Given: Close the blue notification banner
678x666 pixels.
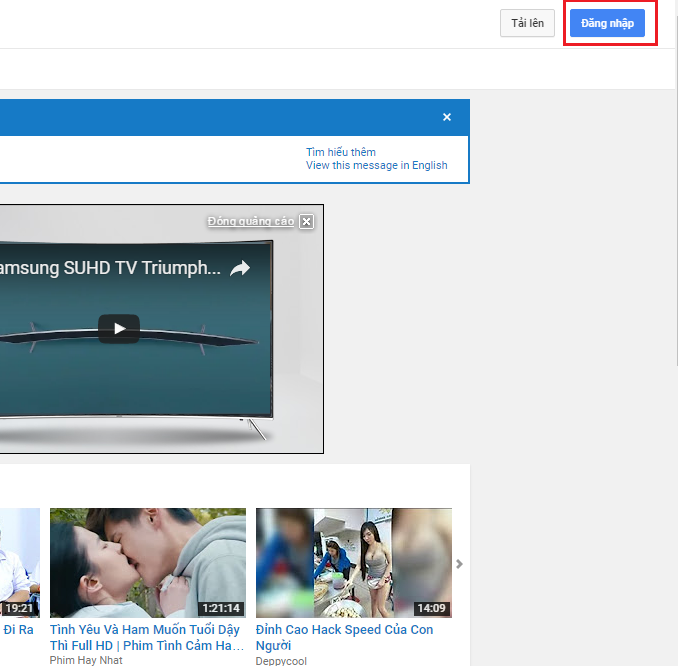Looking at the screenshot, I should point(447,117).
